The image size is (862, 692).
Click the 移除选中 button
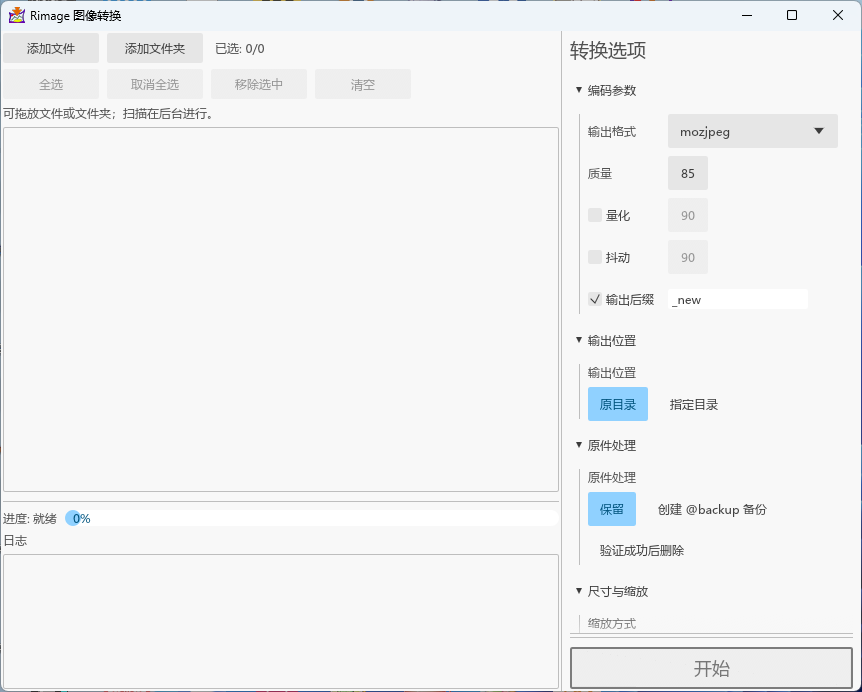pyautogui.click(x=258, y=84)
